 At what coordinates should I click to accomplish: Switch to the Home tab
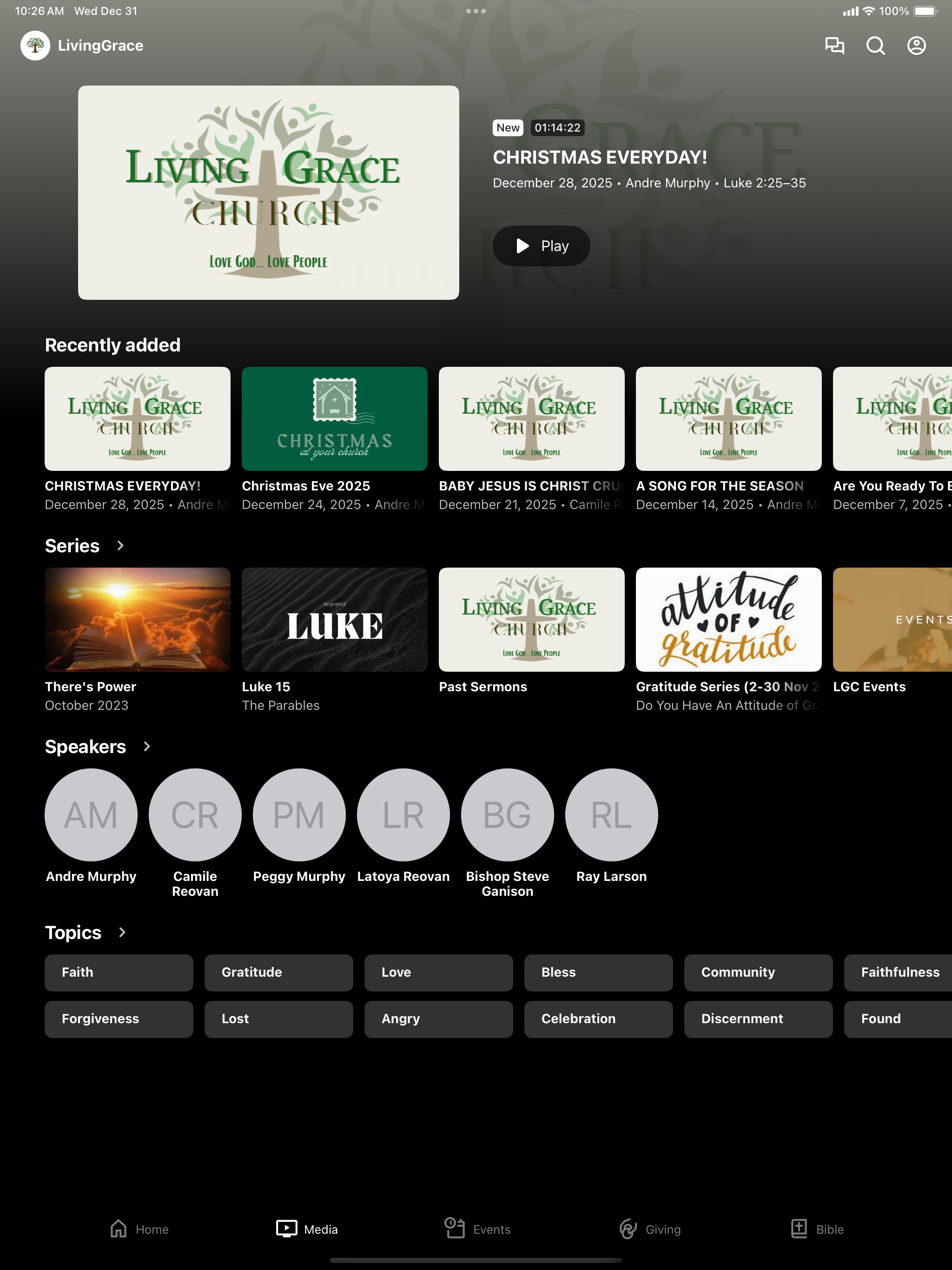(x=139, y=1229)
